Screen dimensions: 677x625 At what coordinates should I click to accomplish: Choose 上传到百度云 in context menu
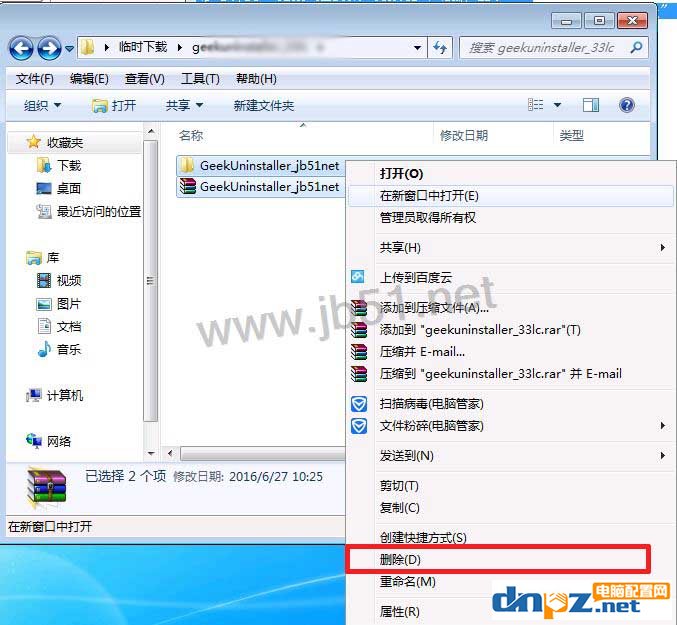(511, 277)
